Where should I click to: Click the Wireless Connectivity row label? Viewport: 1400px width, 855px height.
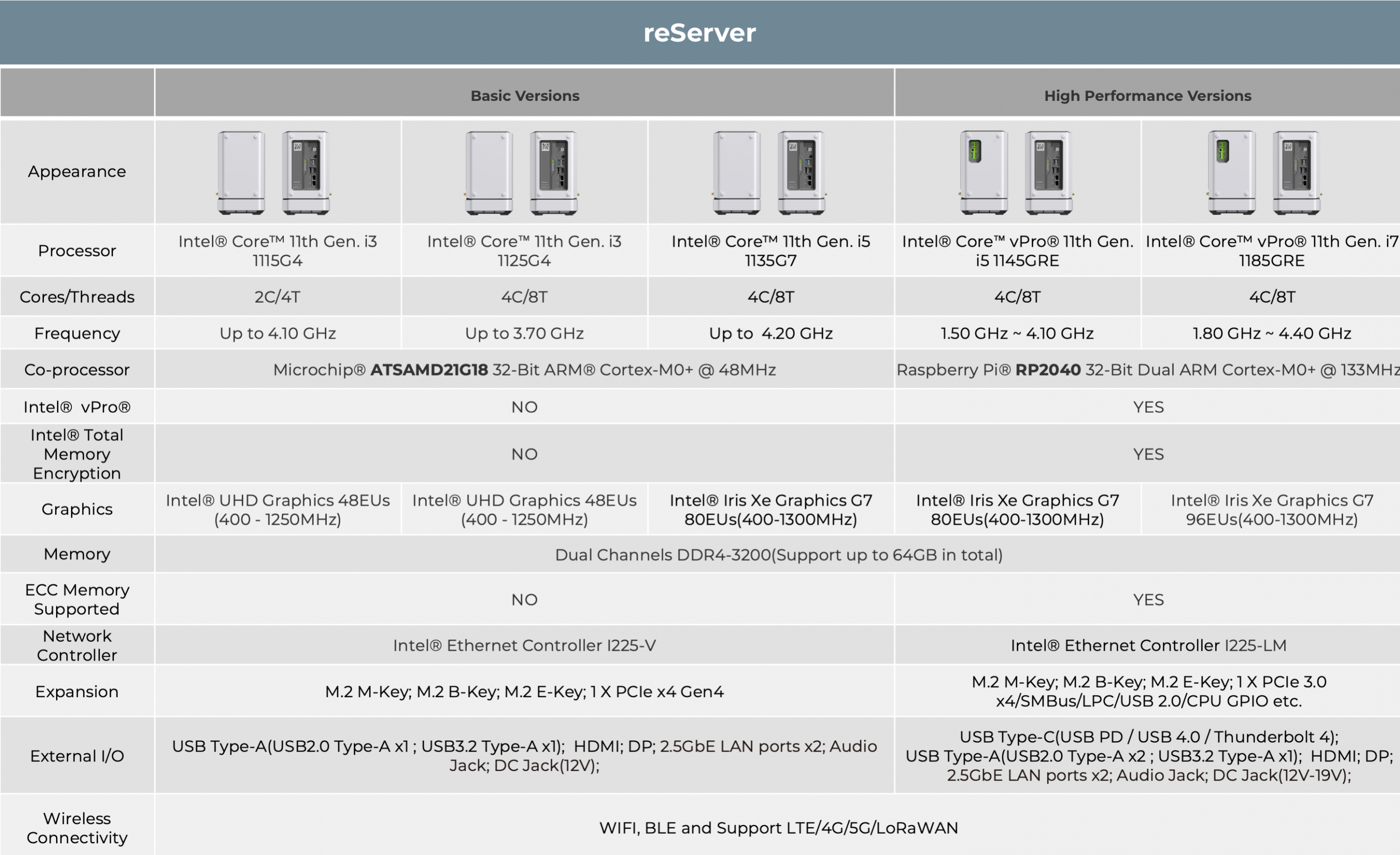(77, 827)
